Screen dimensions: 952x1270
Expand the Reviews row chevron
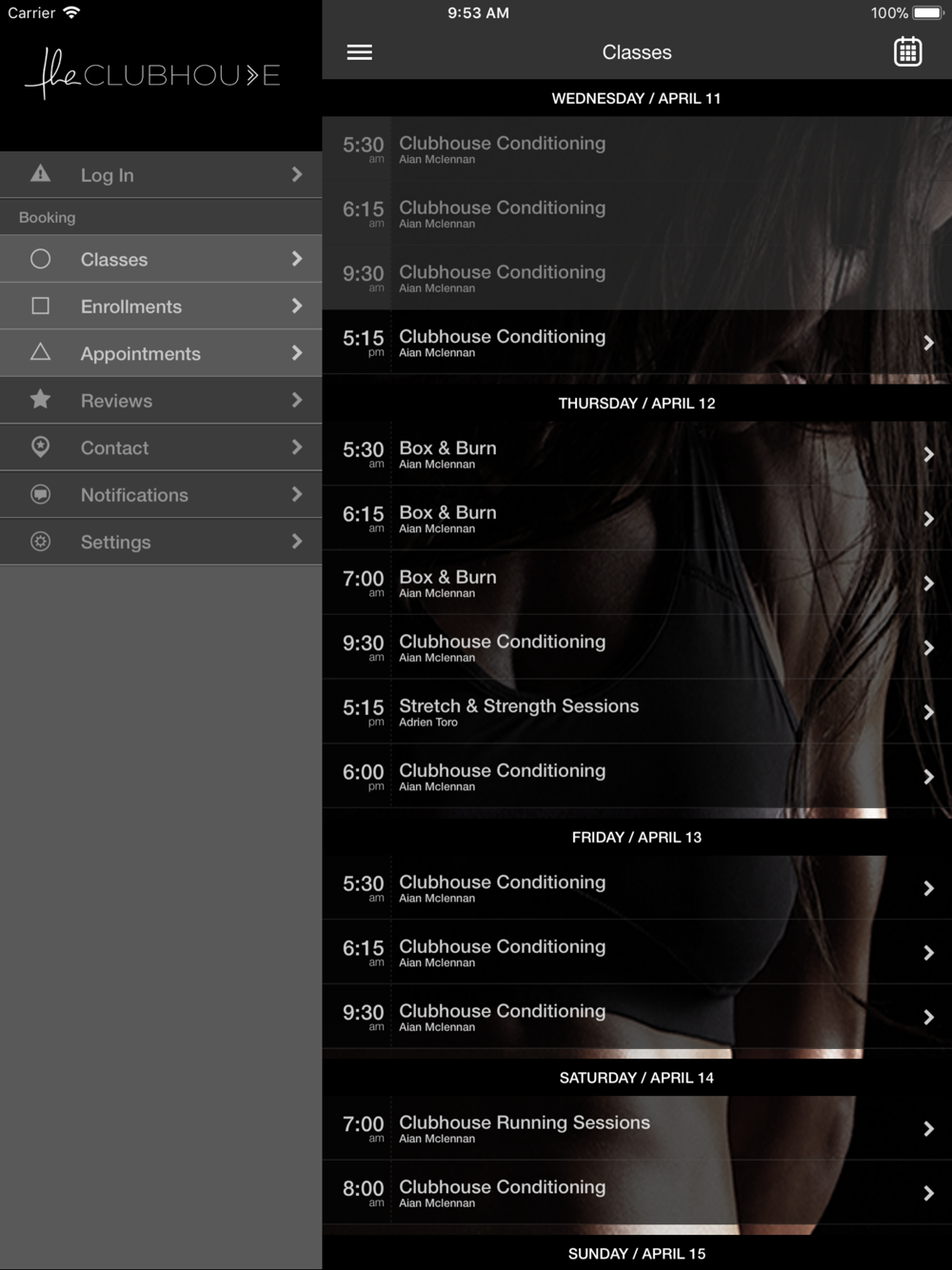pos(297,400)
